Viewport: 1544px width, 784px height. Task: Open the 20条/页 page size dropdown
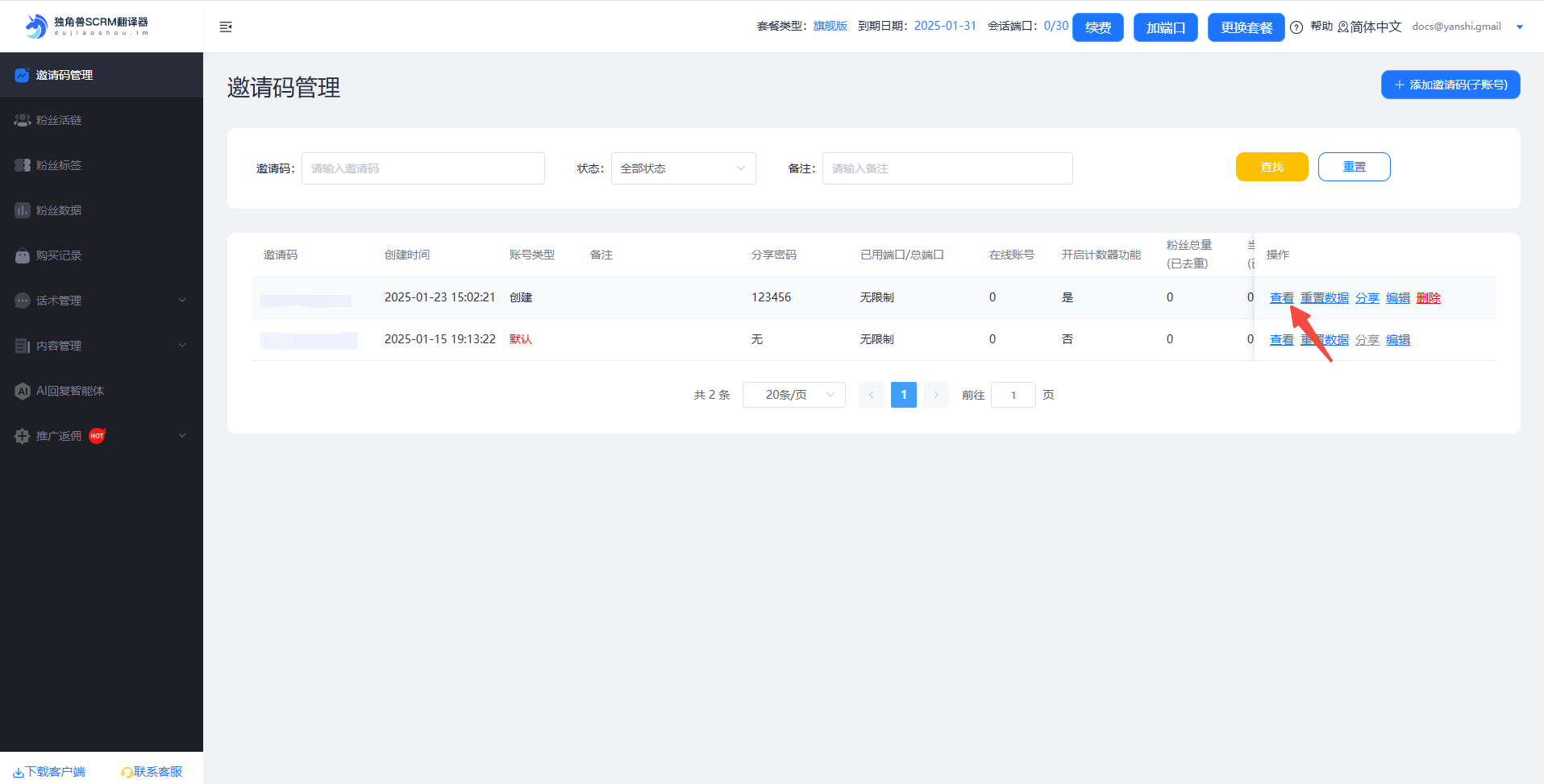pyautogui.click(x=793, y=395)
